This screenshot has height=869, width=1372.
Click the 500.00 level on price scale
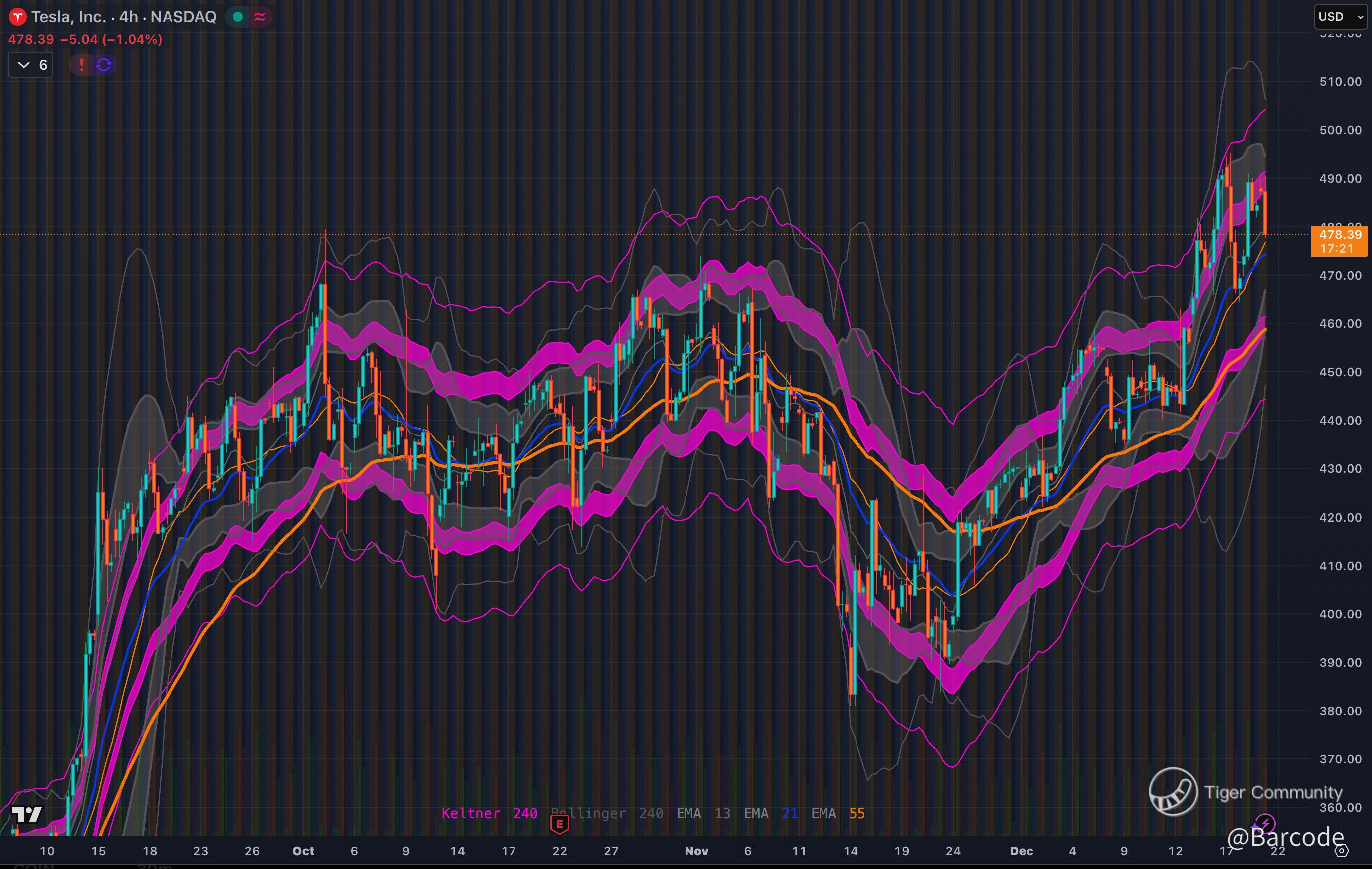[1340, 130]
